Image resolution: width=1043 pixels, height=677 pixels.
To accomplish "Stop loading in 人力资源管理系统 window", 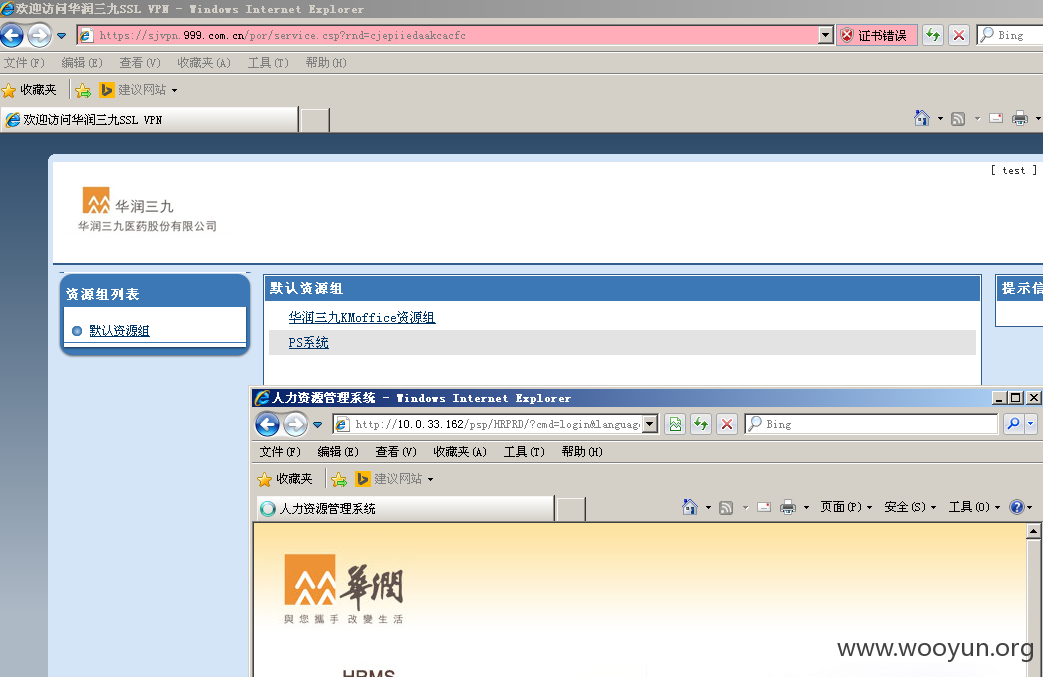I will tap(727, 424).
